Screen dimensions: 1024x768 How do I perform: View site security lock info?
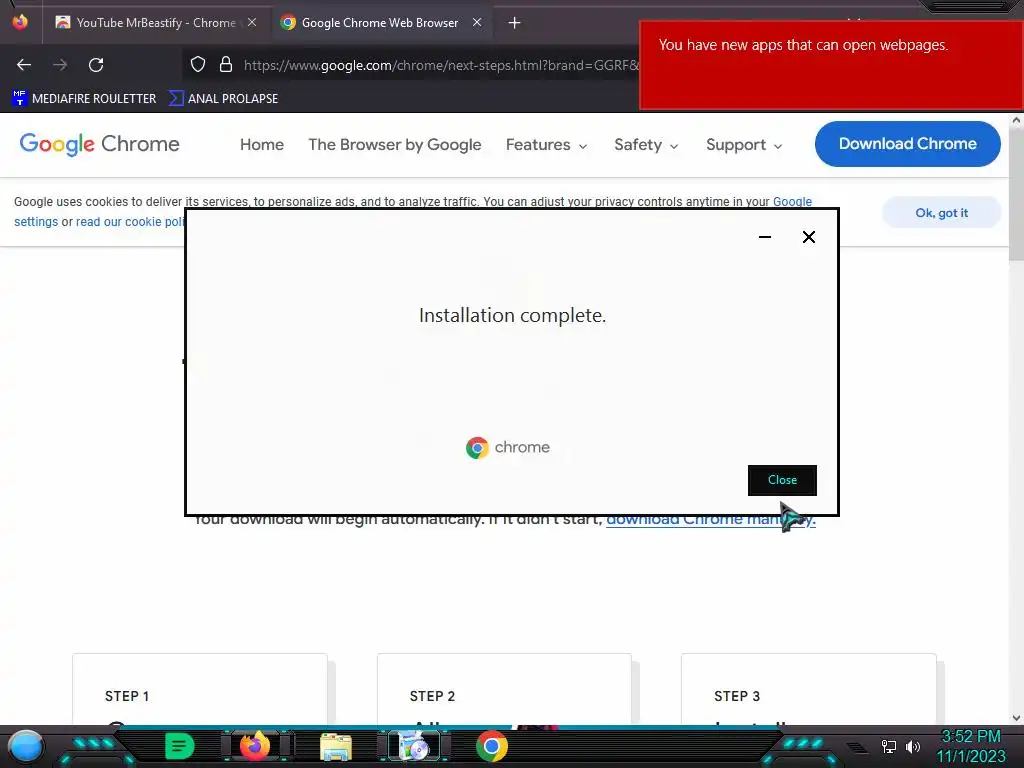[226, 64]
